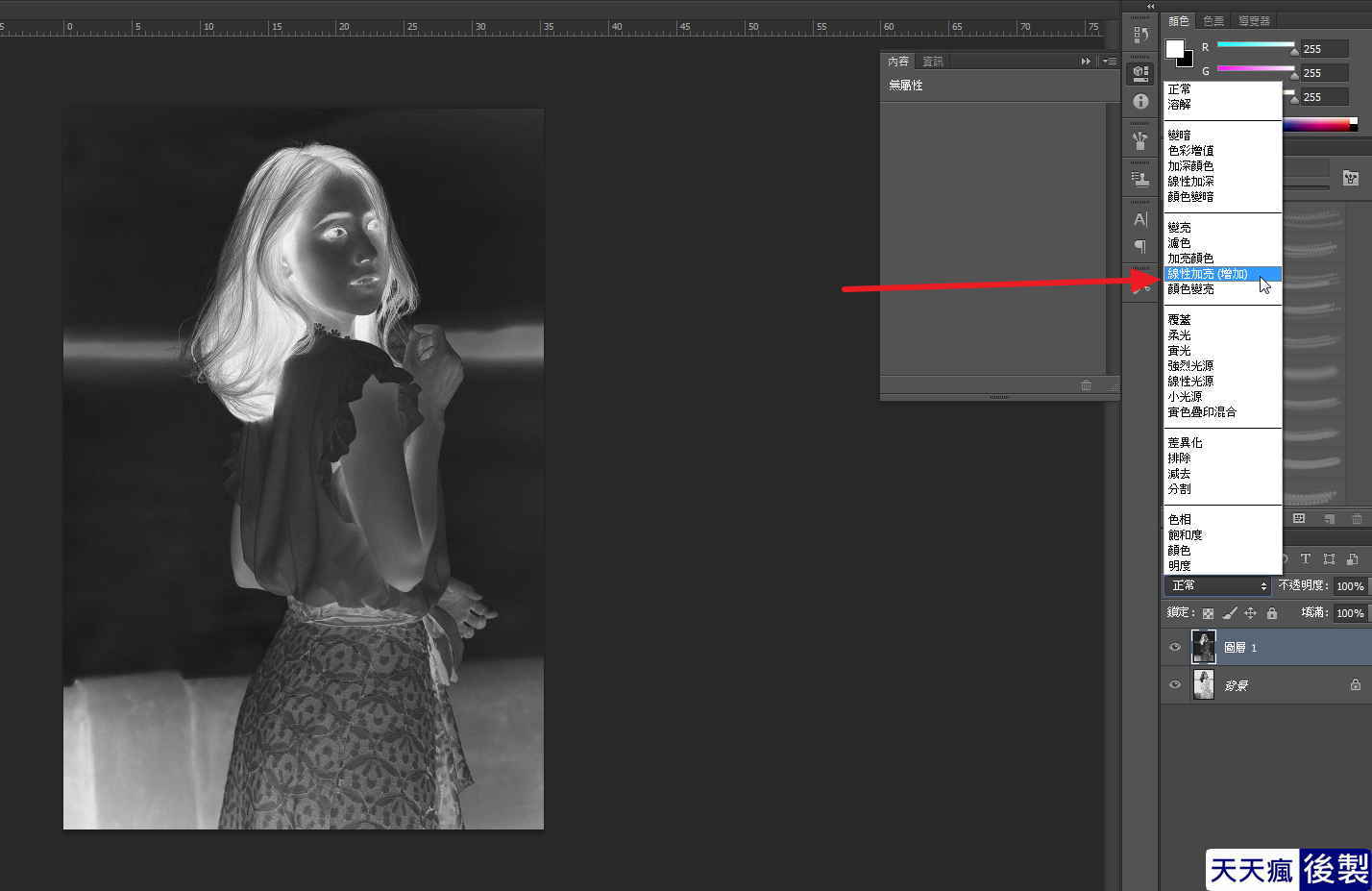Screen dimensions: 1372x891
Task: Switch to the 色票 tab
Action: [x=1213, y=21]
